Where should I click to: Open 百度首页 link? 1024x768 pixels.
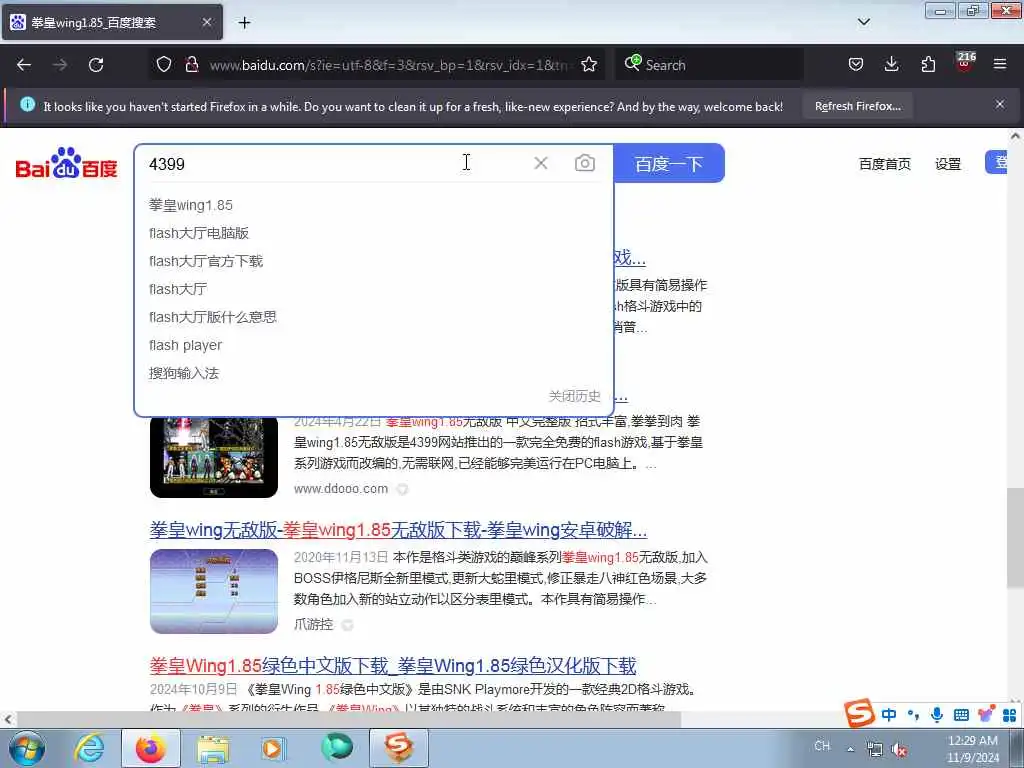tap(884, 164)
